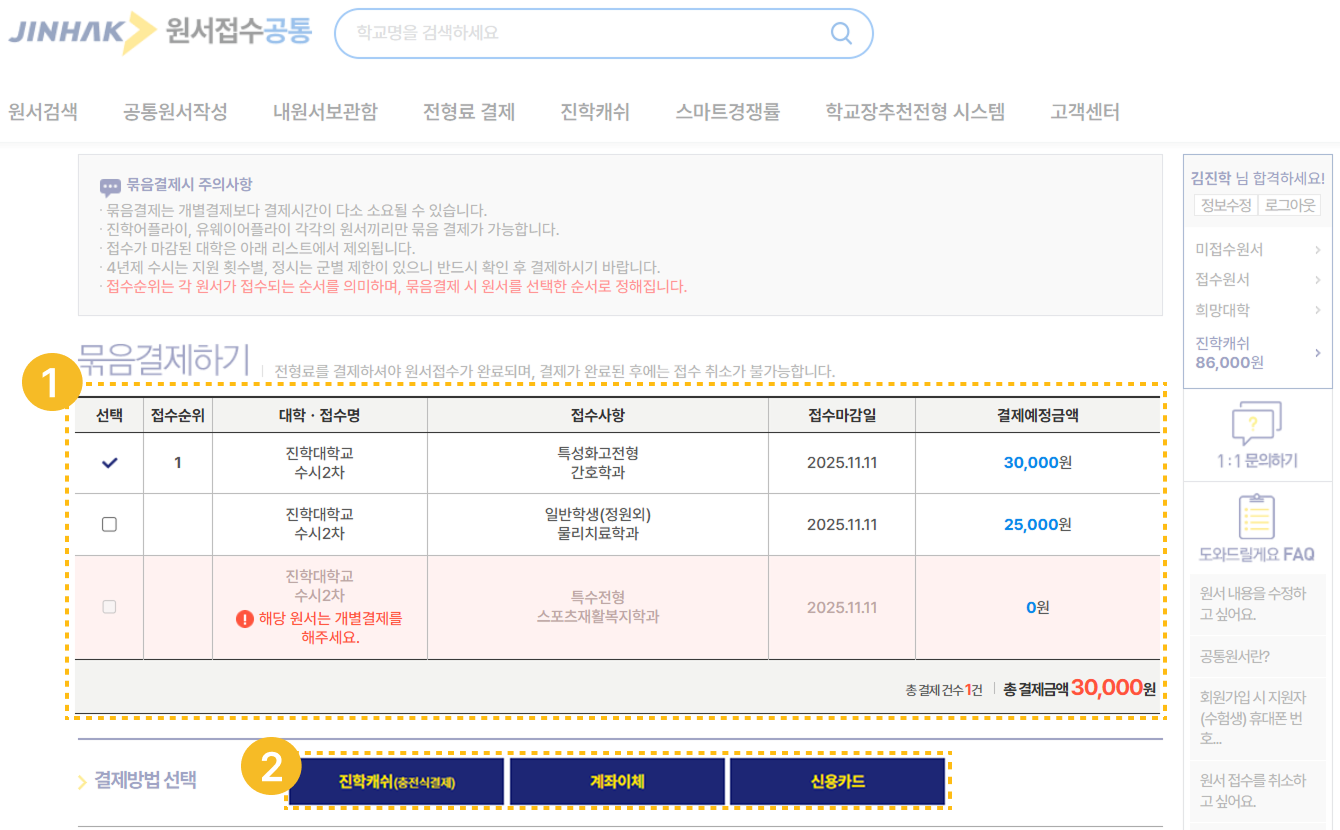Click the 결제방법 선택 label
The height and width of the screenshot is (830, 1340).
(145, 780)
